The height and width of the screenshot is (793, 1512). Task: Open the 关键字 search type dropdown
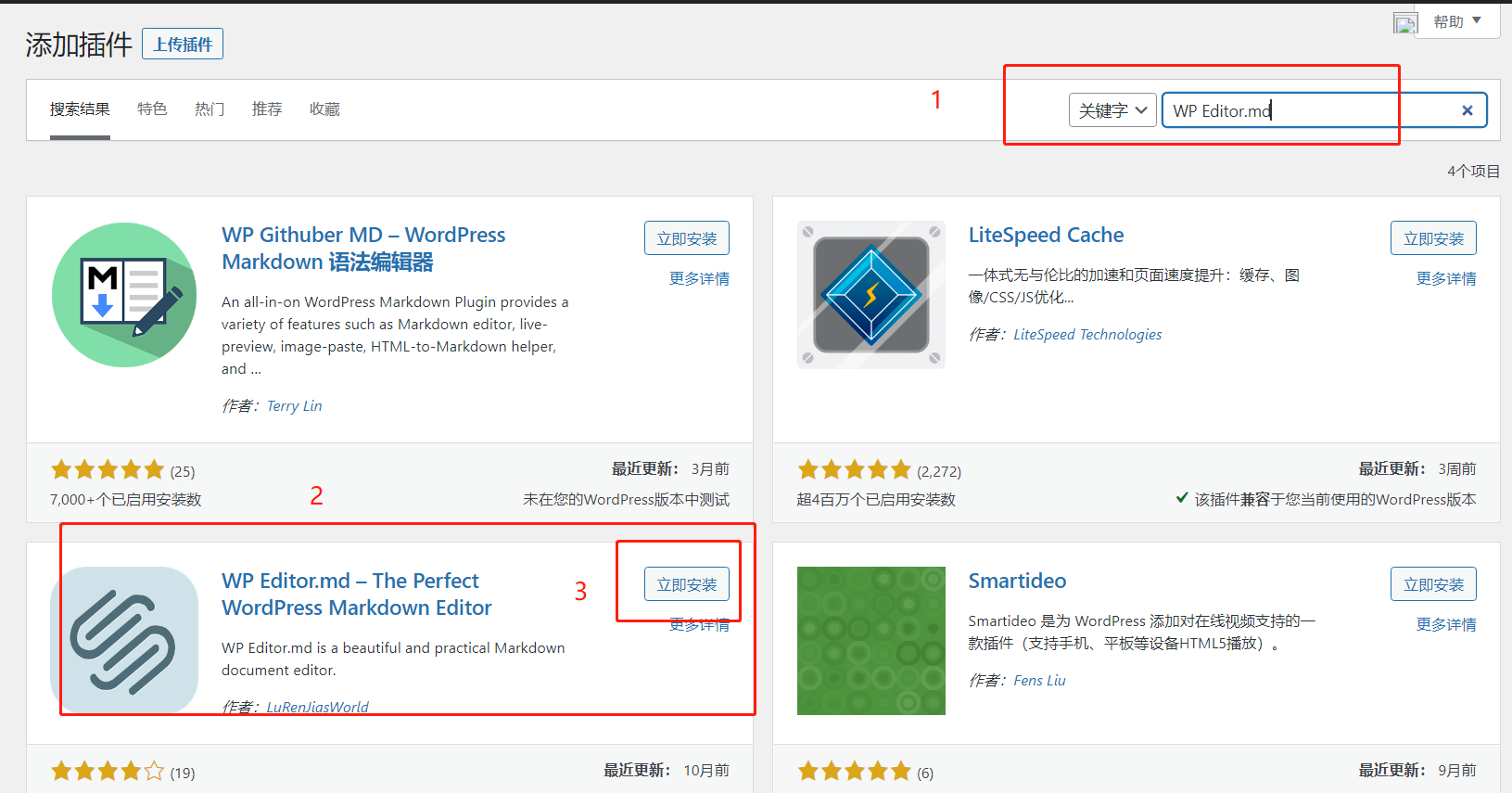tap(1112, 110)
